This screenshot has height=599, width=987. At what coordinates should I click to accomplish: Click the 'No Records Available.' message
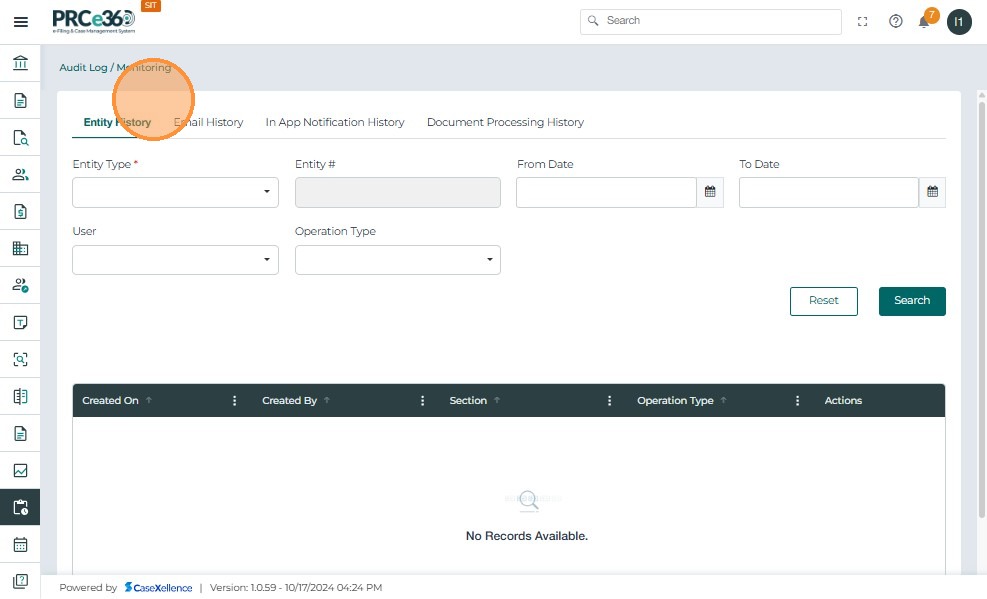(x=527, y=536)
